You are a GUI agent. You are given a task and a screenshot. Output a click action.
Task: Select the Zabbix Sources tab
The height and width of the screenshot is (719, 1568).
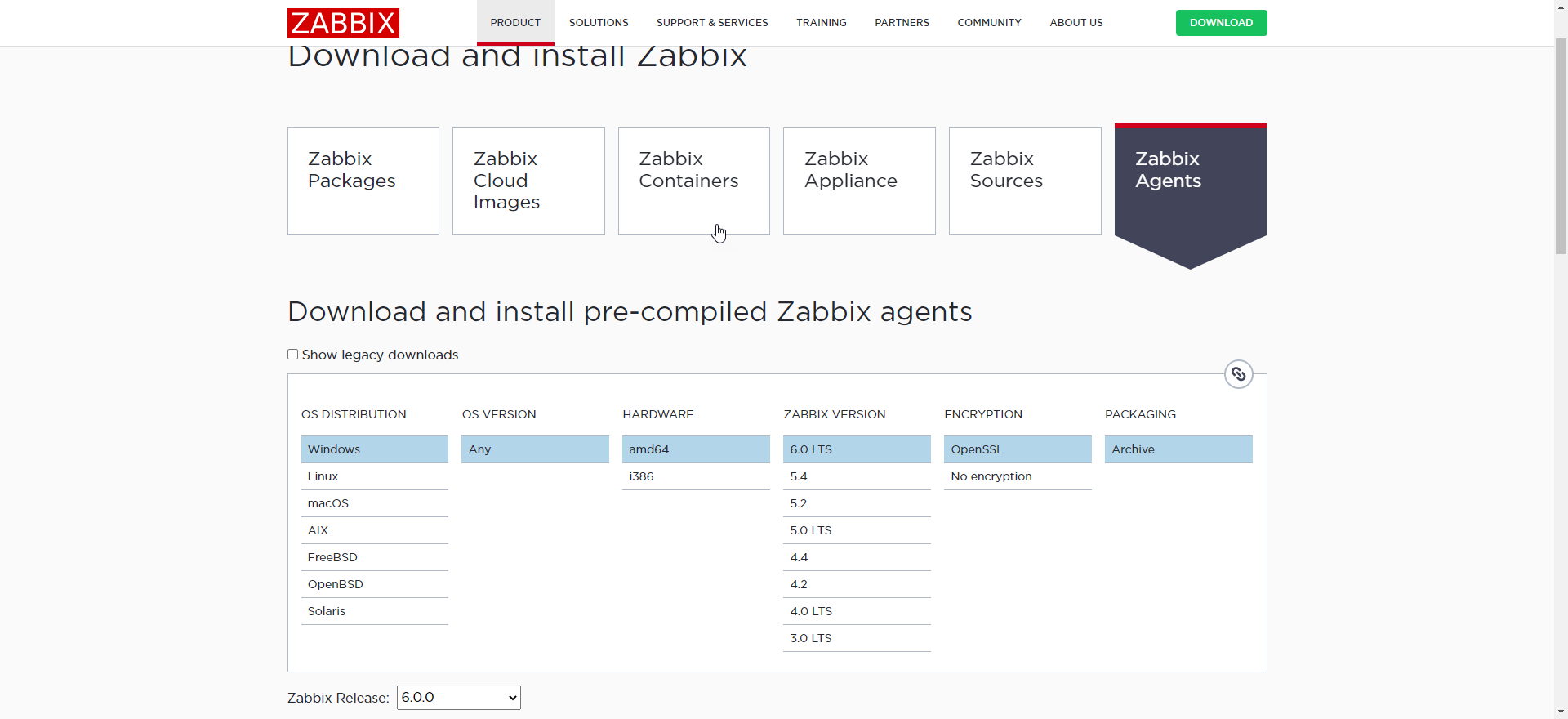tap(1025, 181)
